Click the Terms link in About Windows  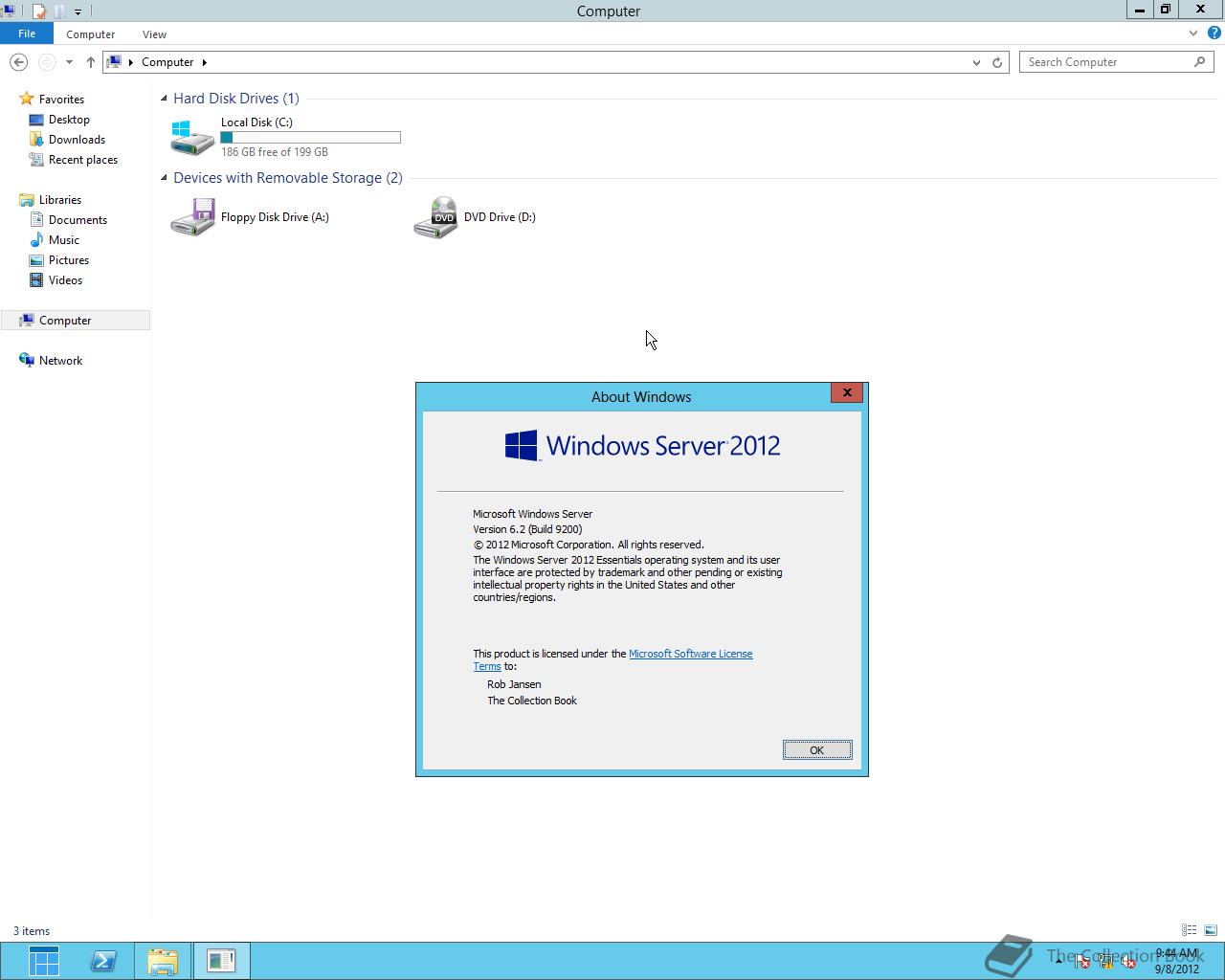[487, 666]
